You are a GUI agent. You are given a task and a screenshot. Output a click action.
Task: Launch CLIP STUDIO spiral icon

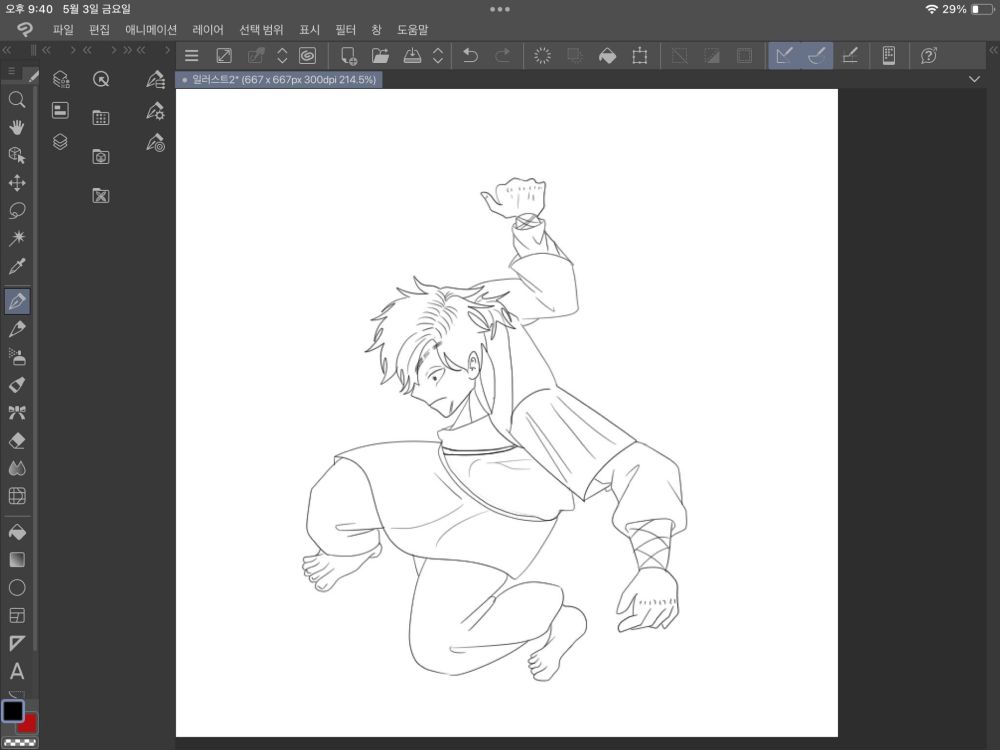pos(307,55)
